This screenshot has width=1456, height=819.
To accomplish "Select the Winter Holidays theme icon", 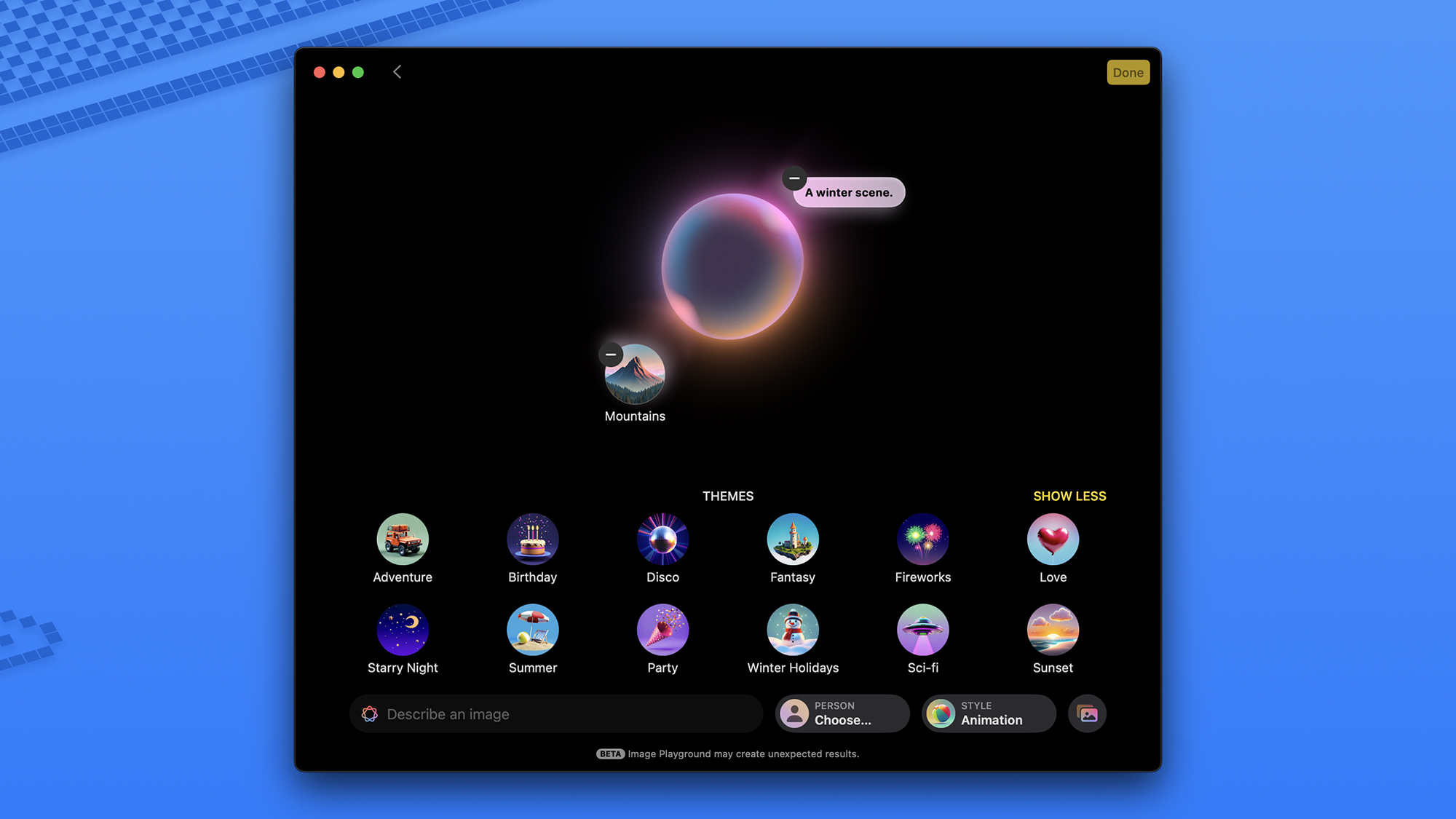I will click(793, 629).
